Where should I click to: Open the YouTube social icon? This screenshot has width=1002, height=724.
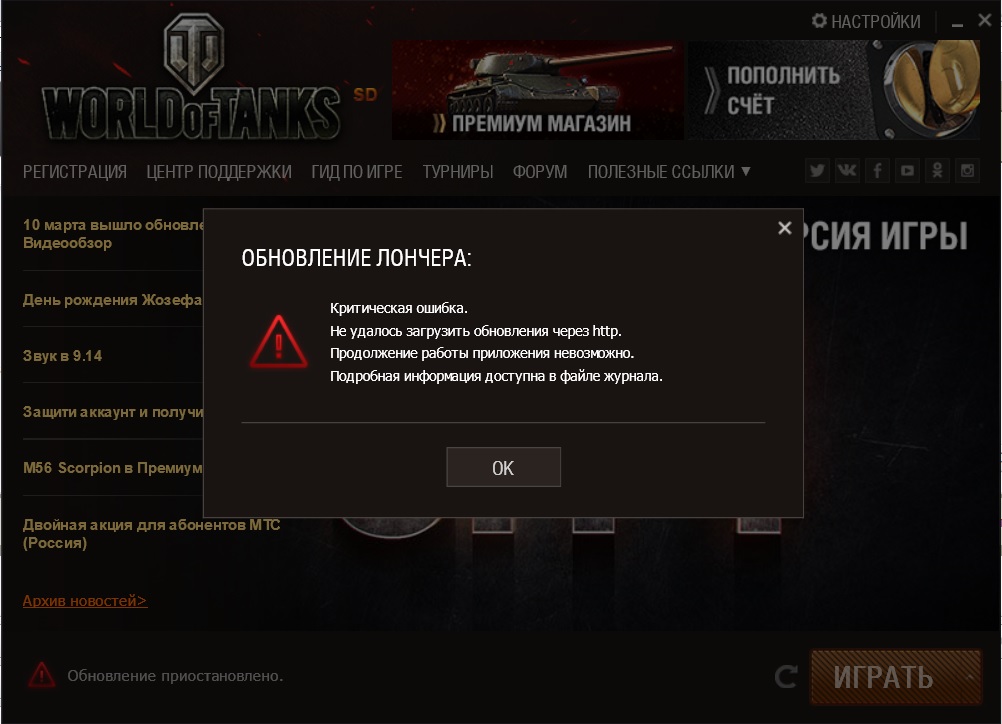pos(907,171)
